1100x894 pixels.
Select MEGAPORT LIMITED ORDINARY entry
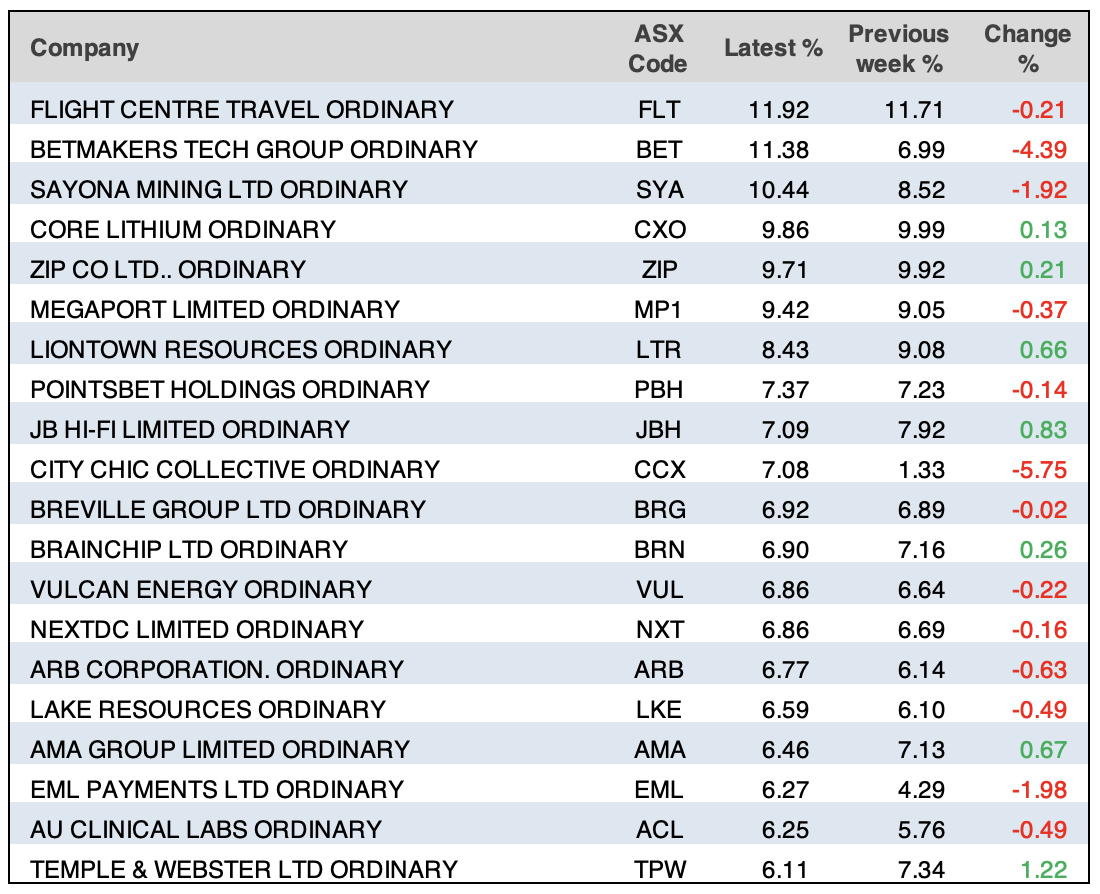click(215, 309)
